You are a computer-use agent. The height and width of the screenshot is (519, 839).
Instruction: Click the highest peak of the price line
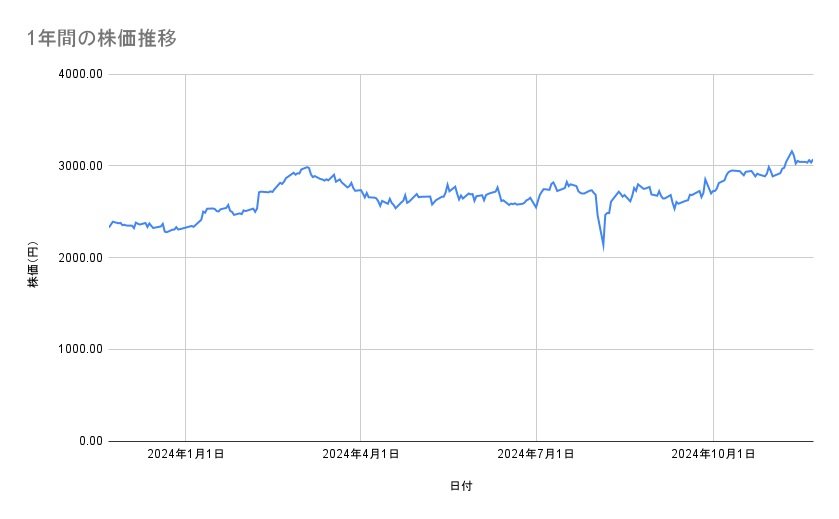point(792,151)
